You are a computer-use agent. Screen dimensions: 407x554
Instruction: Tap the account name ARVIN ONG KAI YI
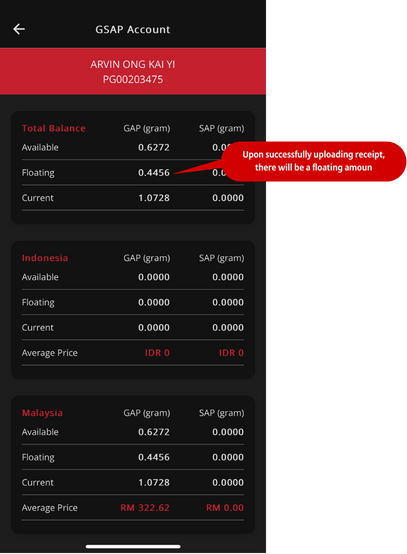132,64
